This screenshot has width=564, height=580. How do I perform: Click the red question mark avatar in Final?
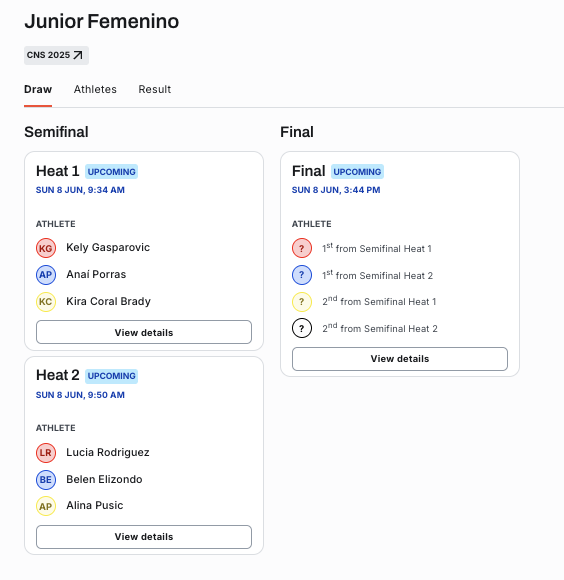(x=302, y=248)
